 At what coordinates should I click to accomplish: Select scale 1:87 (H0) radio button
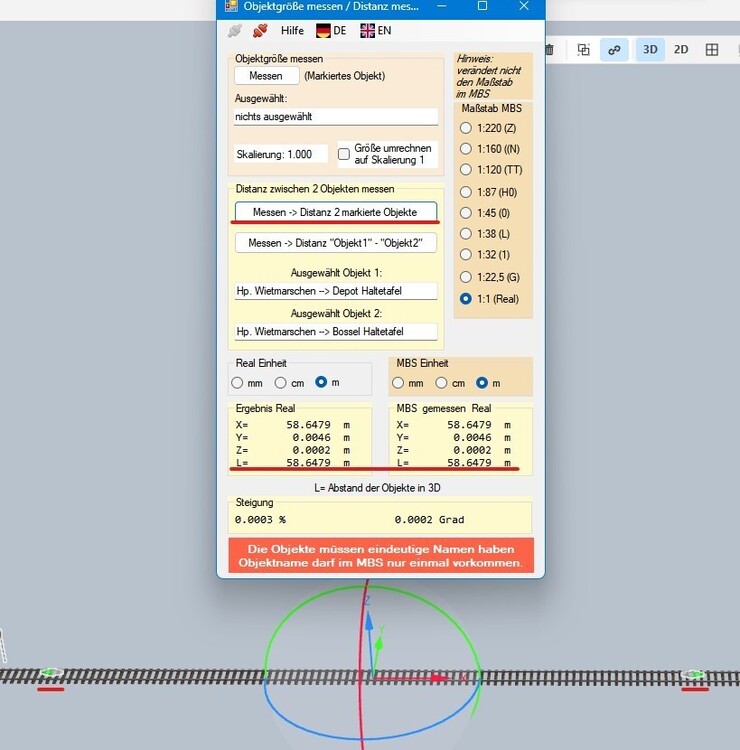pyautogui.click(x=466, y=192)
